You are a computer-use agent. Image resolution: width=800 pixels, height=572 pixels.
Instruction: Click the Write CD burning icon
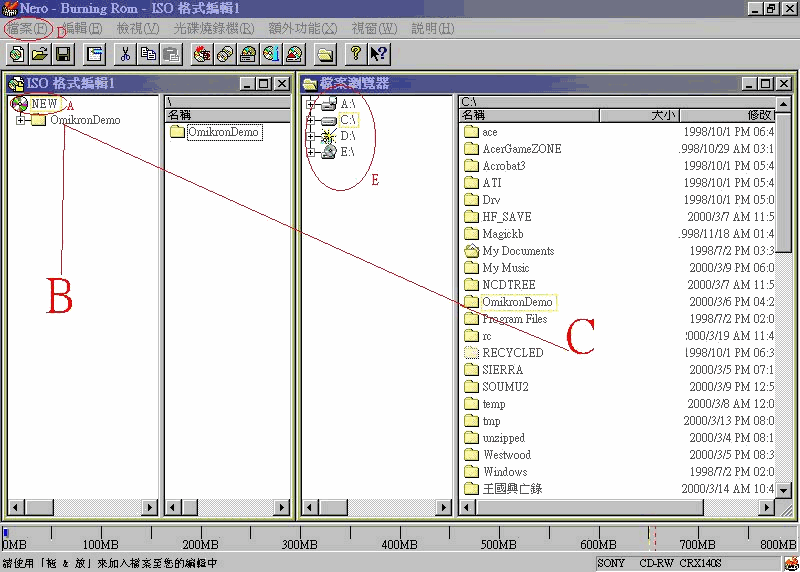click(x=202, y=54)
